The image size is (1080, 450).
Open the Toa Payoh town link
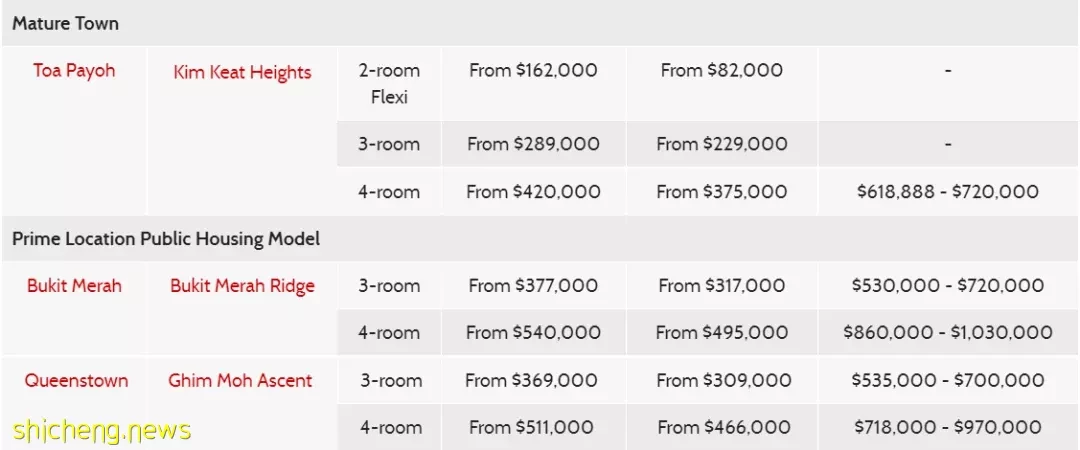74,70
